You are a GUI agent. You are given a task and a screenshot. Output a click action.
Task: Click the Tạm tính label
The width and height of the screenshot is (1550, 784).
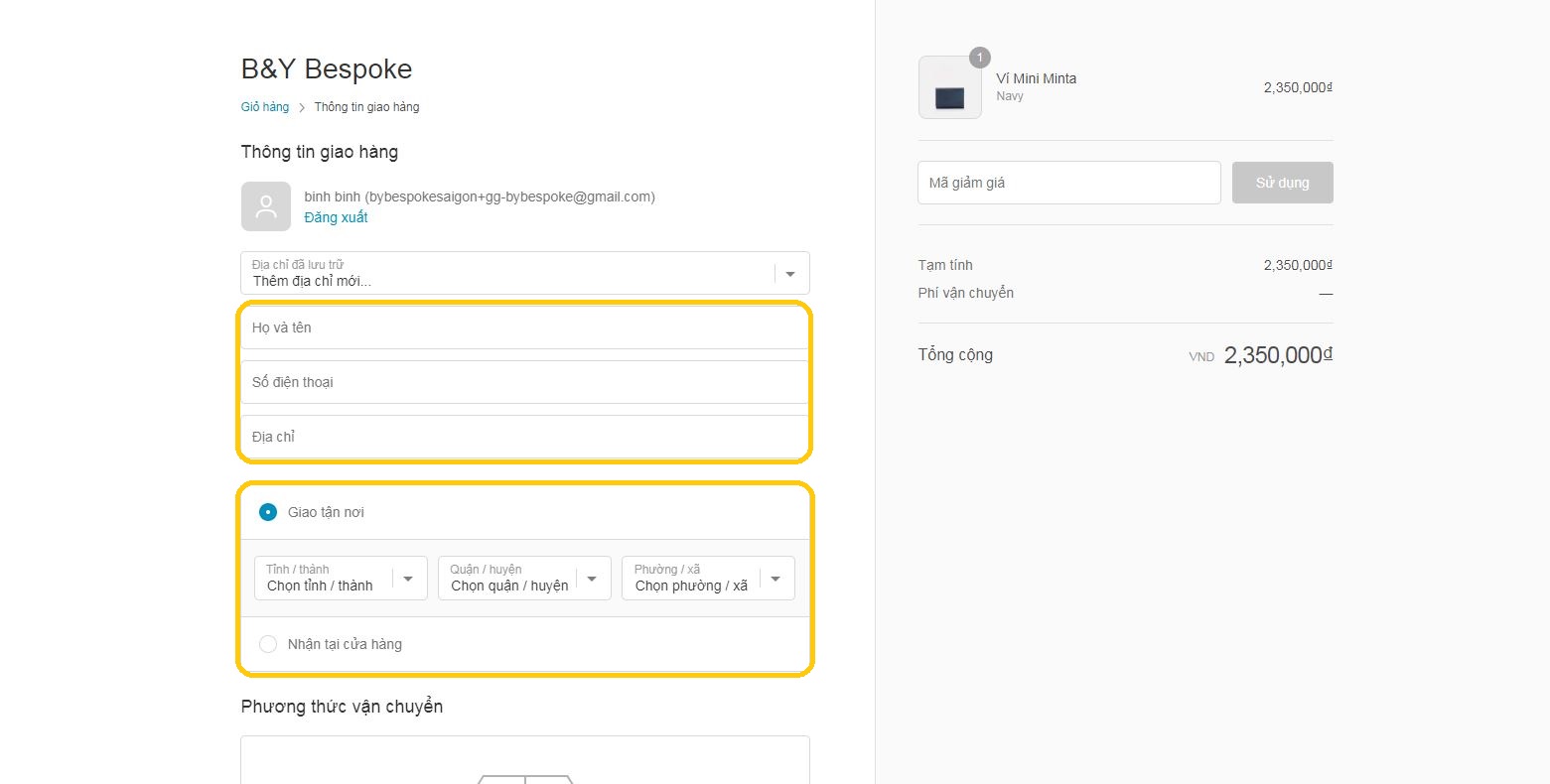tap(945, 266)
